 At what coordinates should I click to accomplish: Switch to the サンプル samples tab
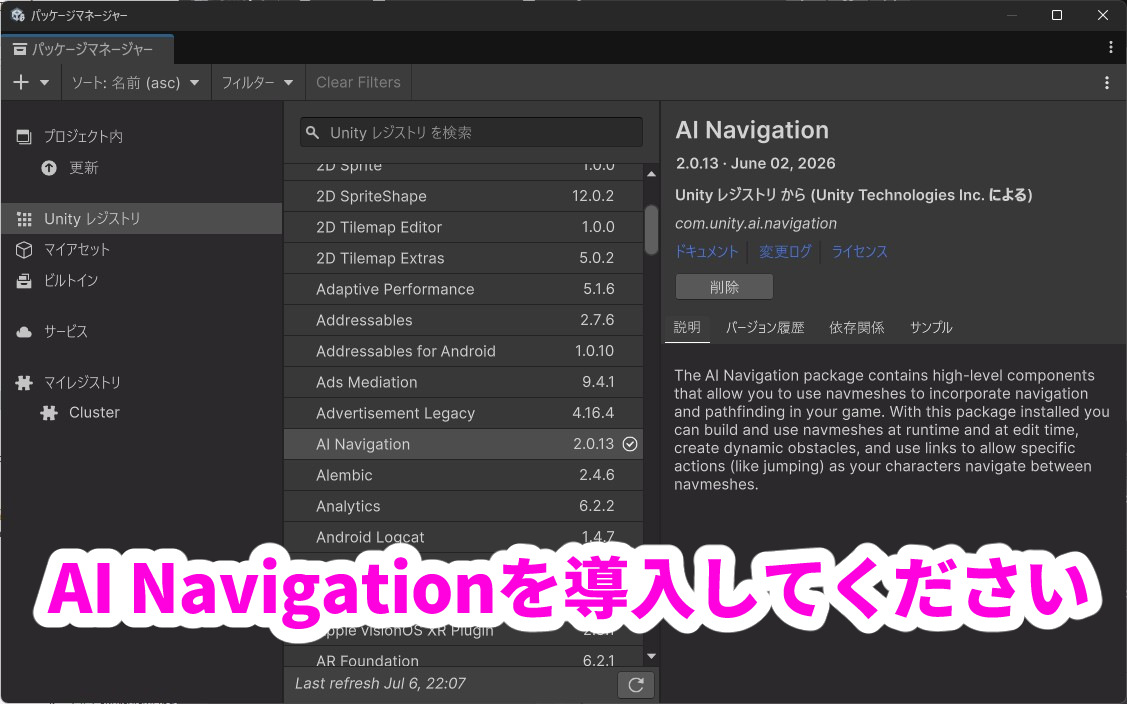tap(931, 328)
